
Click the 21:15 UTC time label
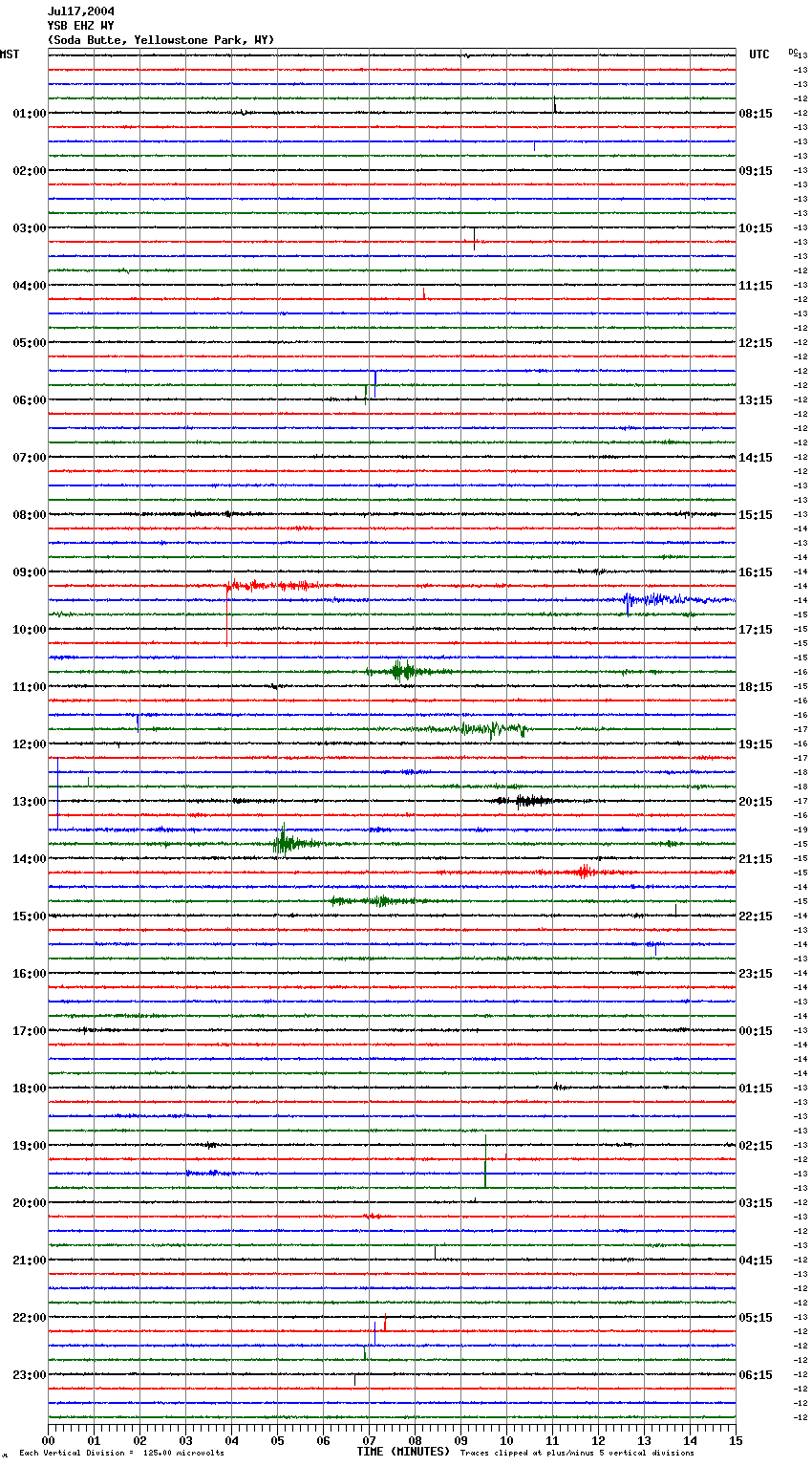point(756,859)
